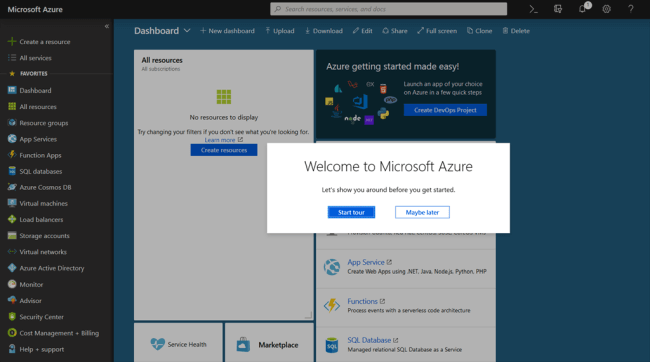Viewport: 650px width, 362px height.
Task: Click the Advisor icon
Action: coord(12,300)
